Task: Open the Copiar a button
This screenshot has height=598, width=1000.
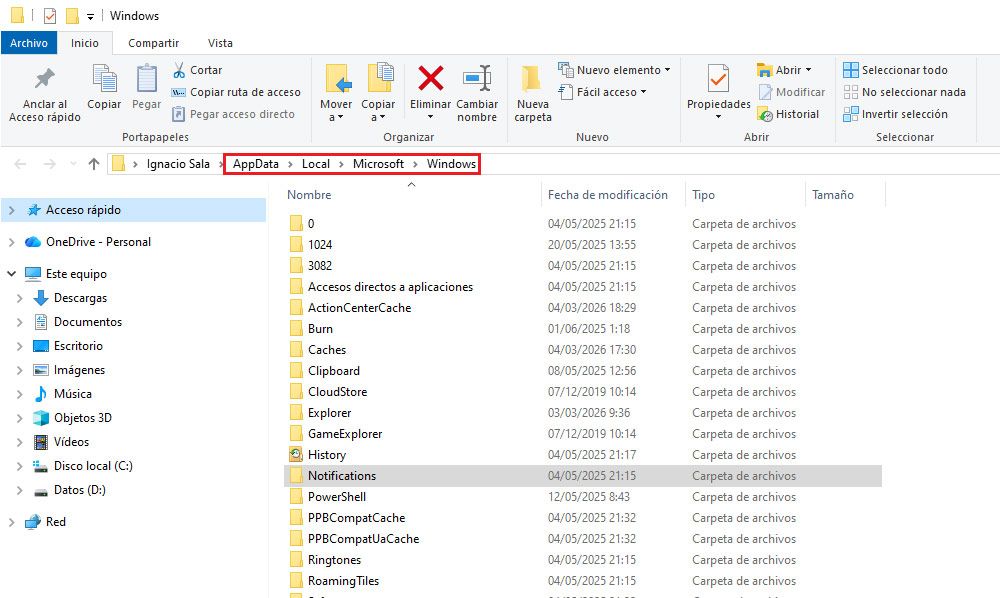Action: (x=378, y=93)
